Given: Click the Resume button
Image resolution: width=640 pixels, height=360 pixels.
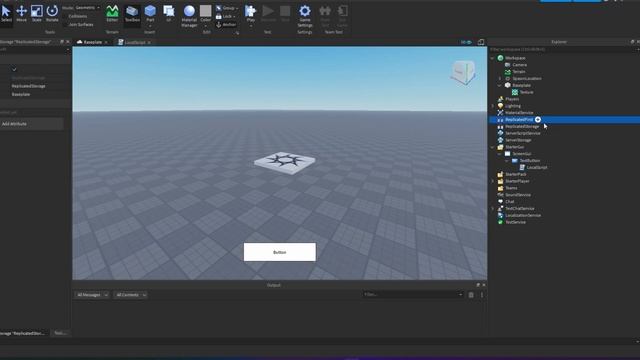Looking at the screenshot, I should tap(268, 13).
